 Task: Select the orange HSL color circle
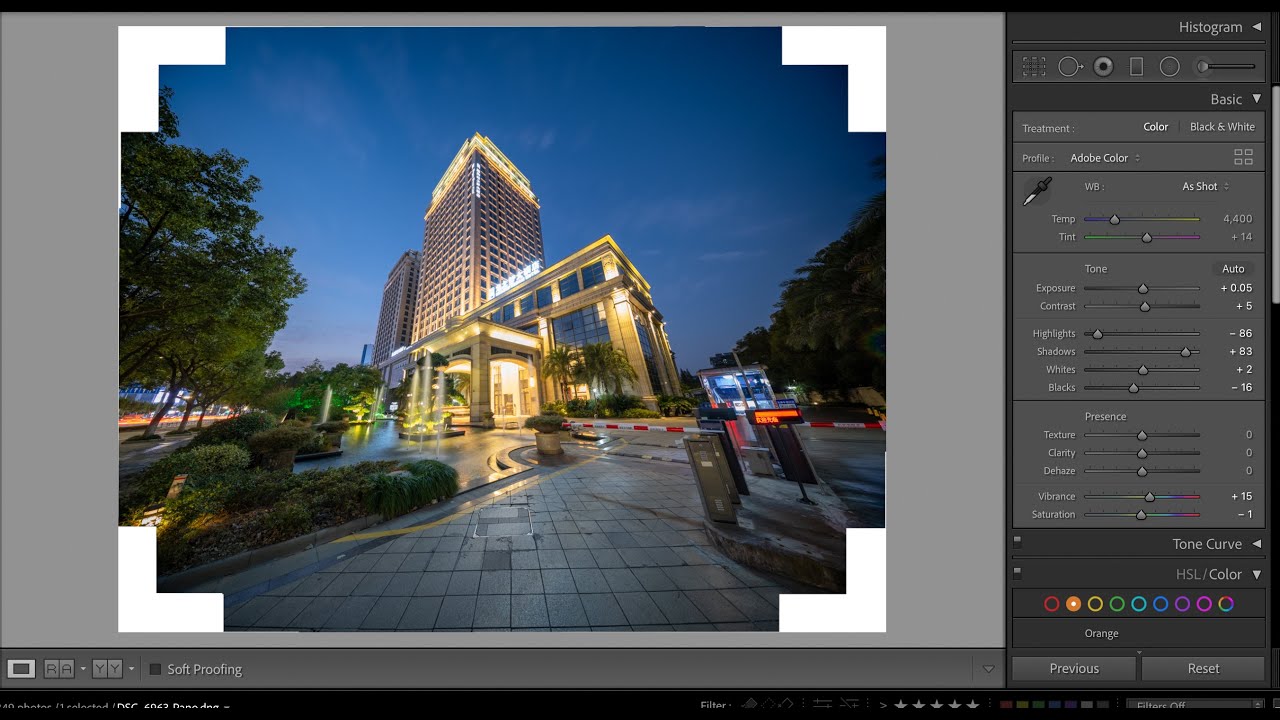[1073, 604]
